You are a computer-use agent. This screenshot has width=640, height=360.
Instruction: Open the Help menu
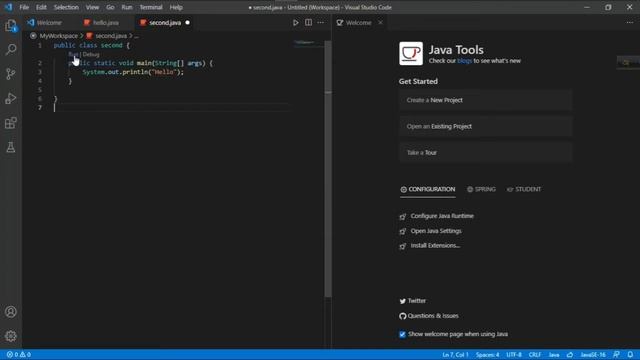click(176, 7)
